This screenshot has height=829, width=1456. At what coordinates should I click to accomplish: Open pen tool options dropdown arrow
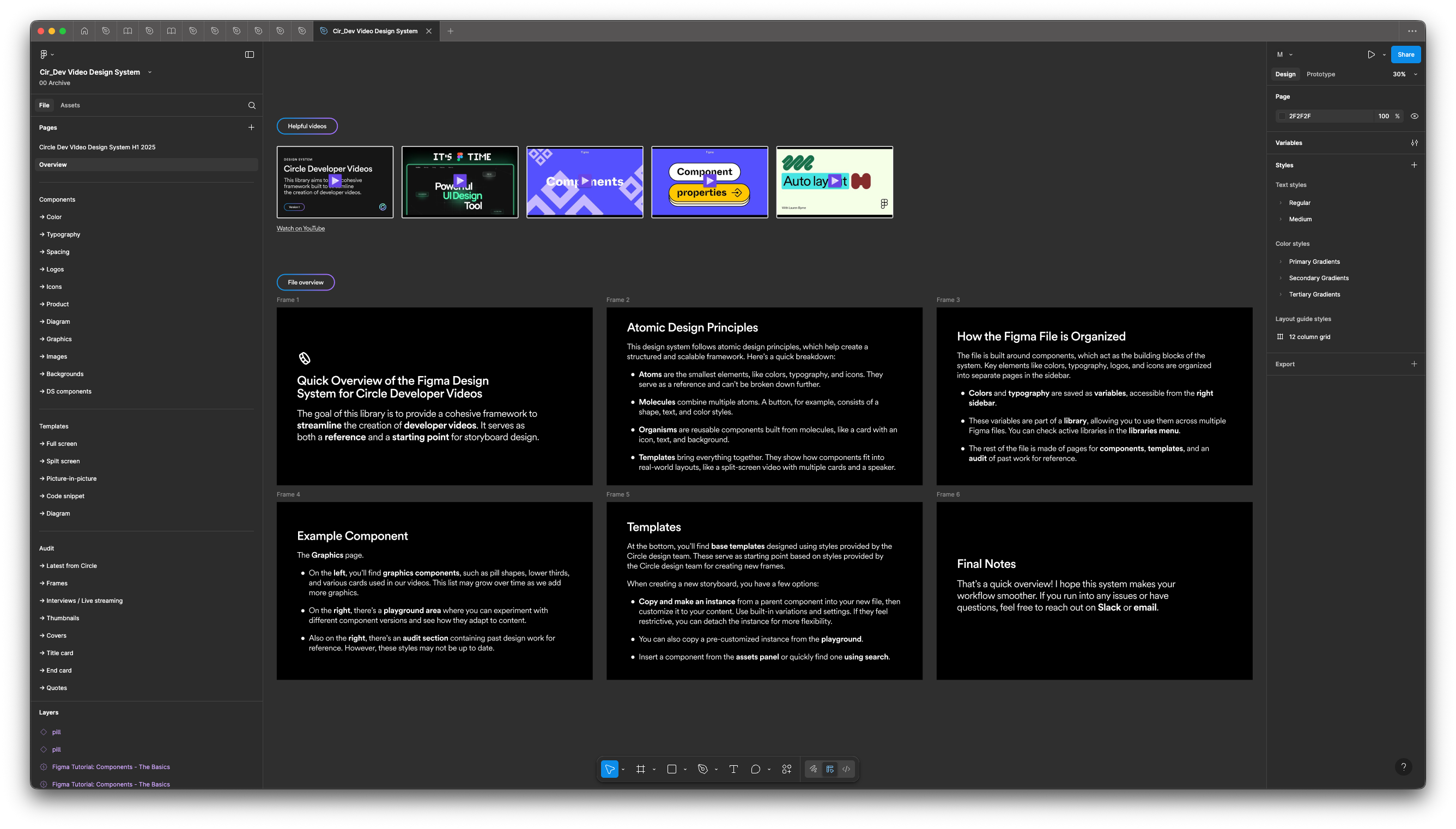(x=716, y=770)
